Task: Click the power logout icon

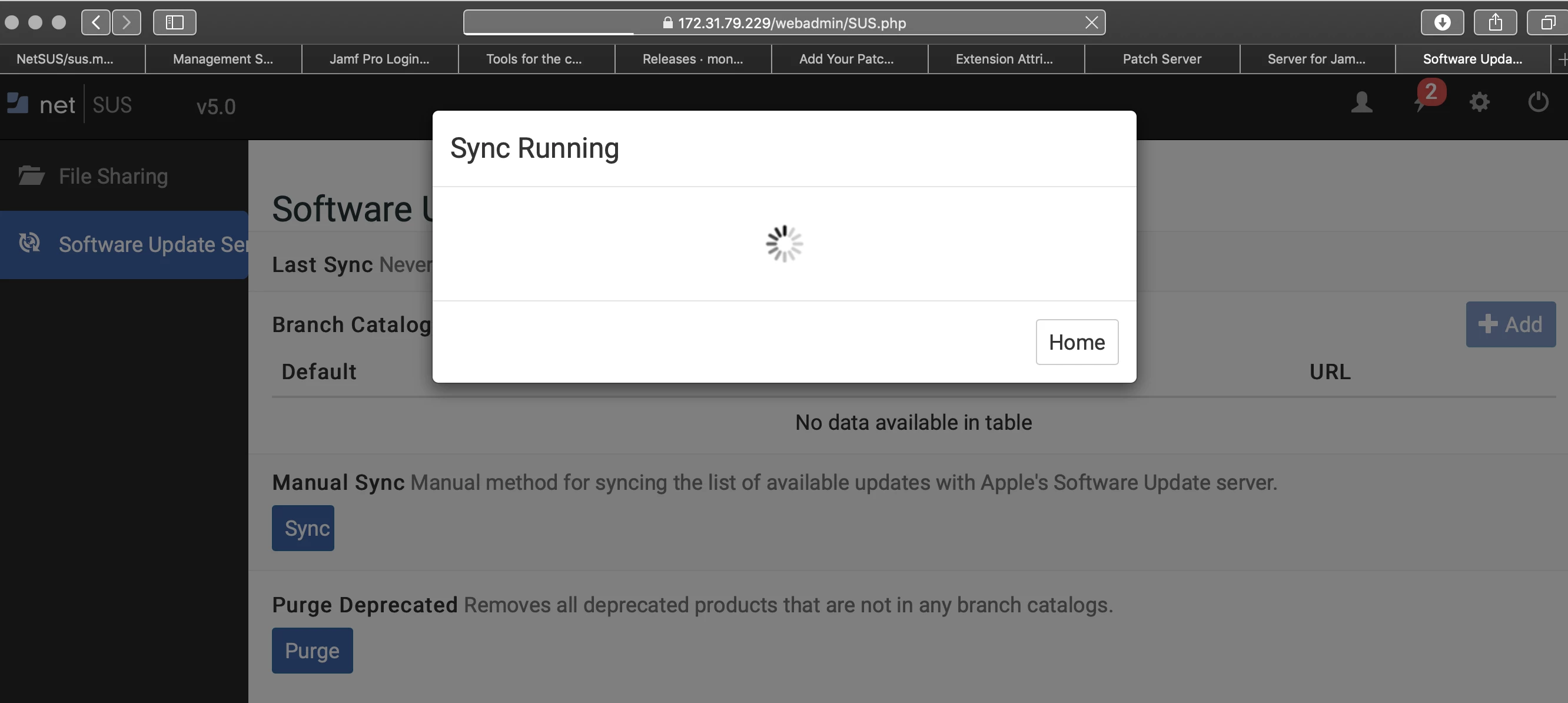Action: coord(1537,102)
